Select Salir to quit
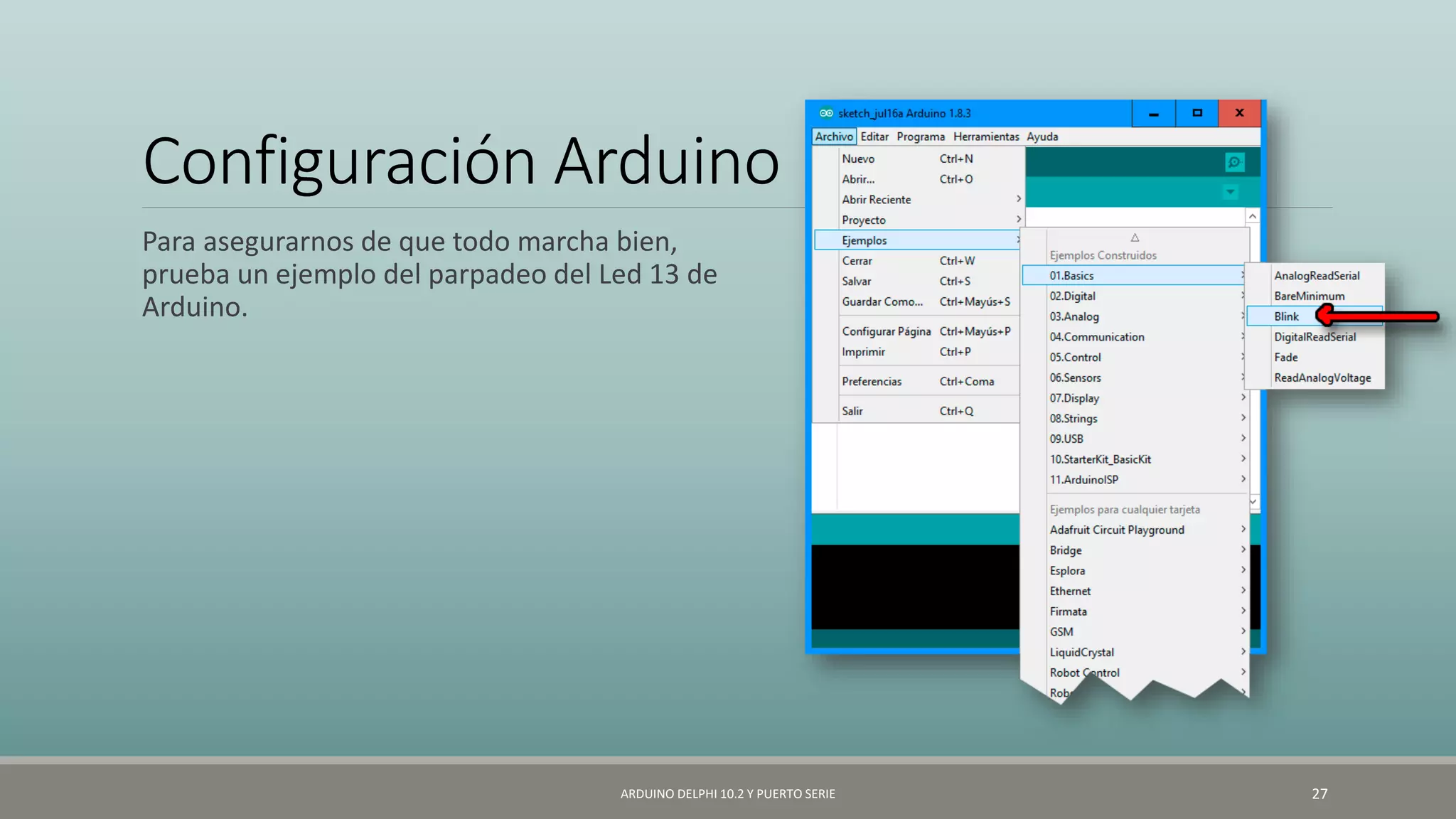Image resolution: width=1456 pixels, height=819 pixels. pos(917,411)
